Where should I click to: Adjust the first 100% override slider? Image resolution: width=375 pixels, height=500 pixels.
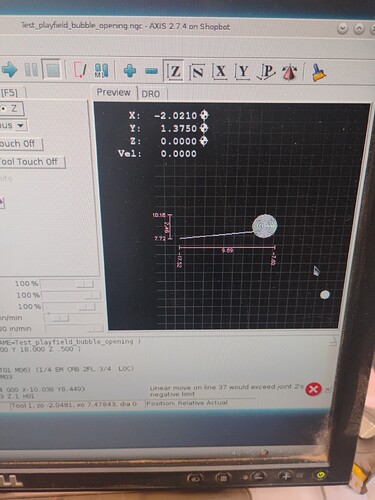[x=67, y=284]
